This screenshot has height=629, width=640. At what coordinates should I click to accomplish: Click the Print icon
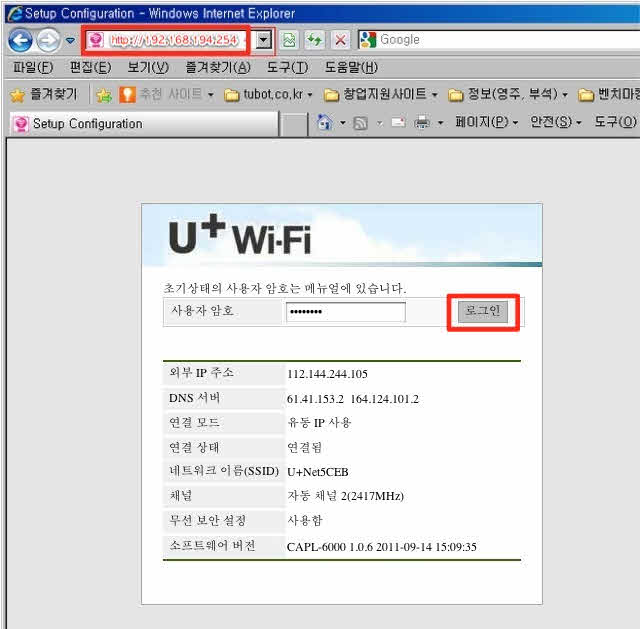pos(422,122)
